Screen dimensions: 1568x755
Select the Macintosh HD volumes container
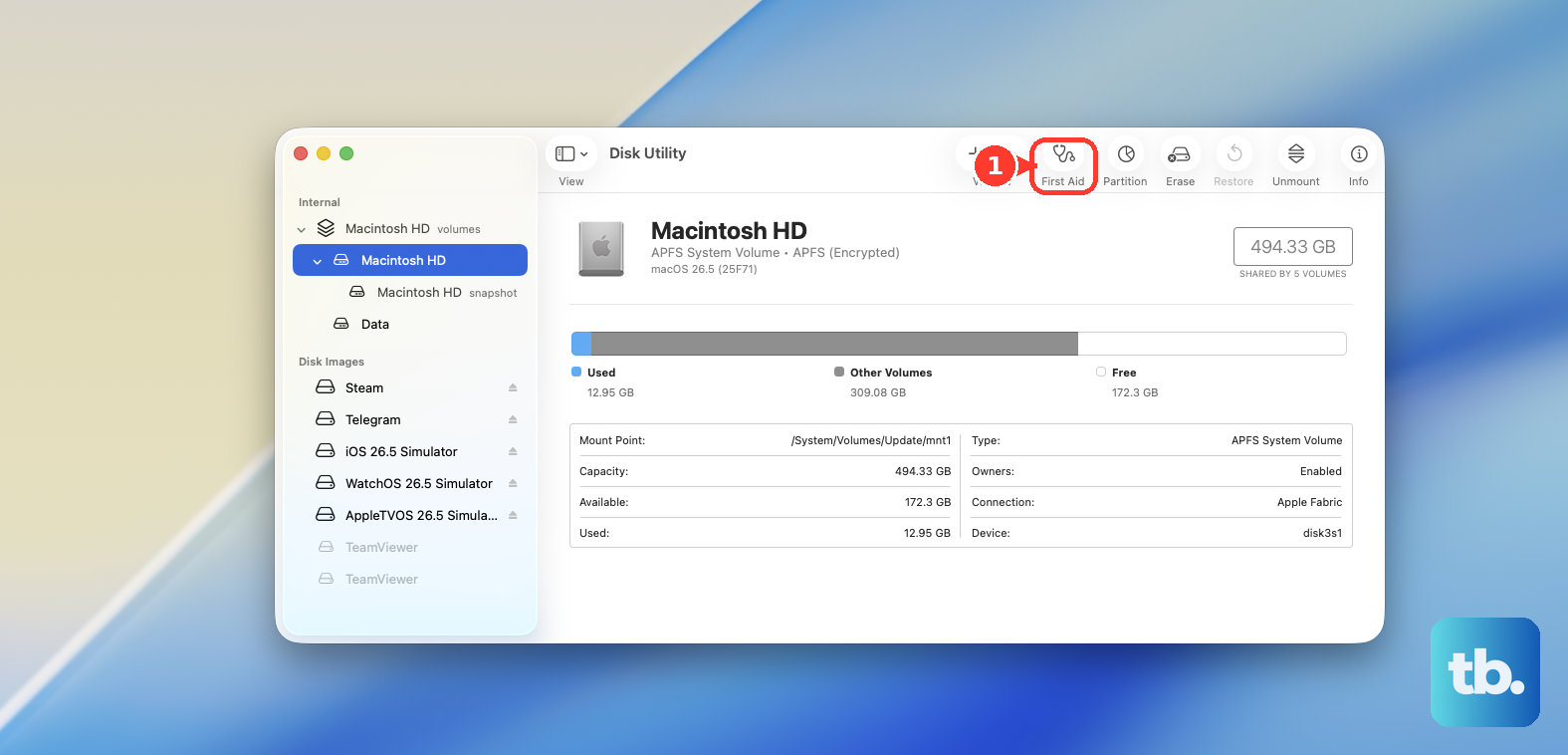(x=410, y=229)
